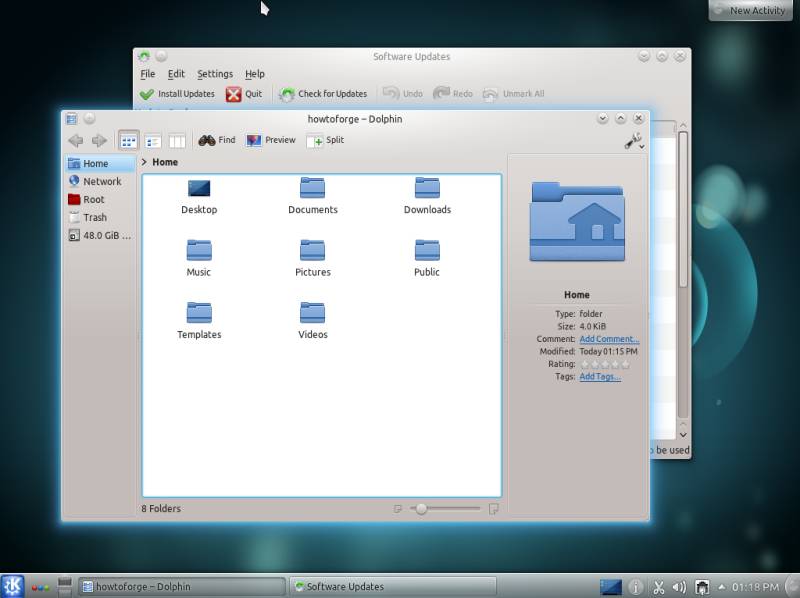Image resolution: width=800 pixels, height=598 pixels.
Task: Select Network in Places panel
Action: coord(100,181)
